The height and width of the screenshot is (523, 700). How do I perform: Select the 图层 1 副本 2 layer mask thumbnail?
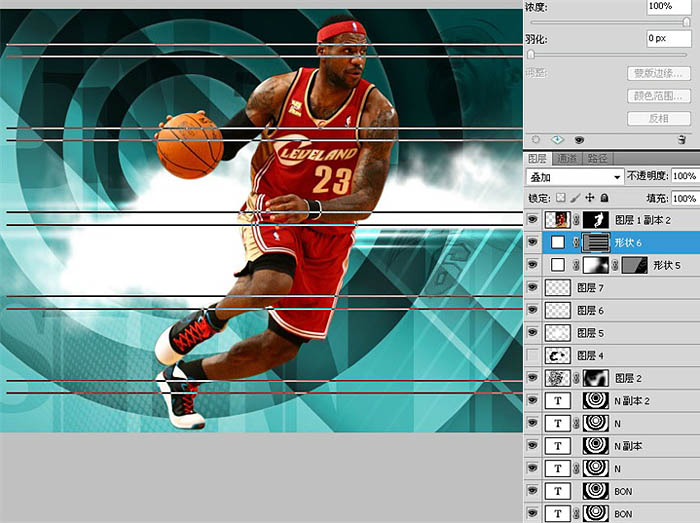click(x=596, y=220)
